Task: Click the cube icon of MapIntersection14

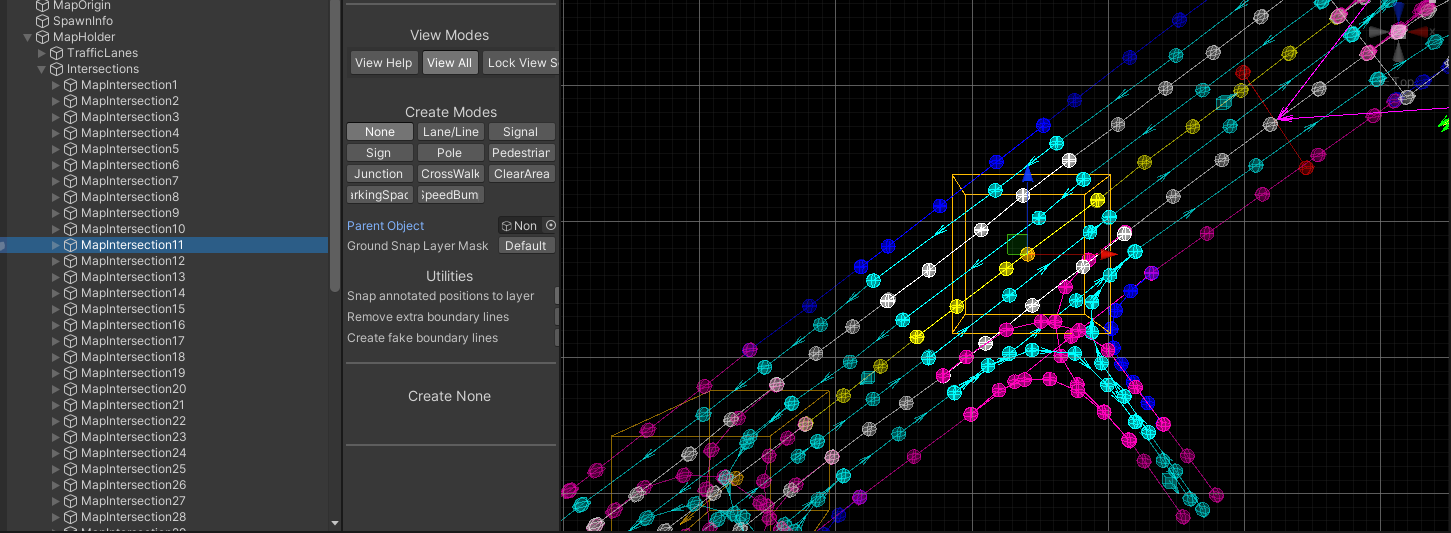Action: [71, 293]
